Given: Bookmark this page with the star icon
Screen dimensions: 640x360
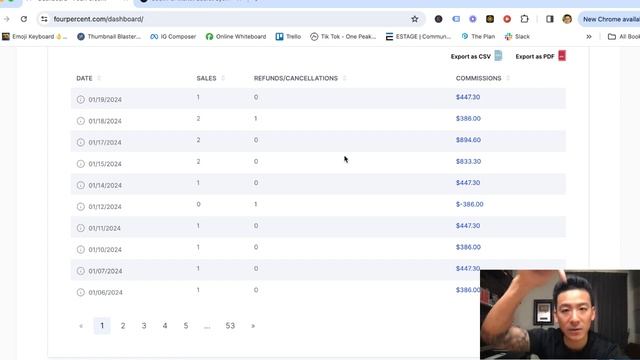Looking at the screenshot, I should point(415,19).
